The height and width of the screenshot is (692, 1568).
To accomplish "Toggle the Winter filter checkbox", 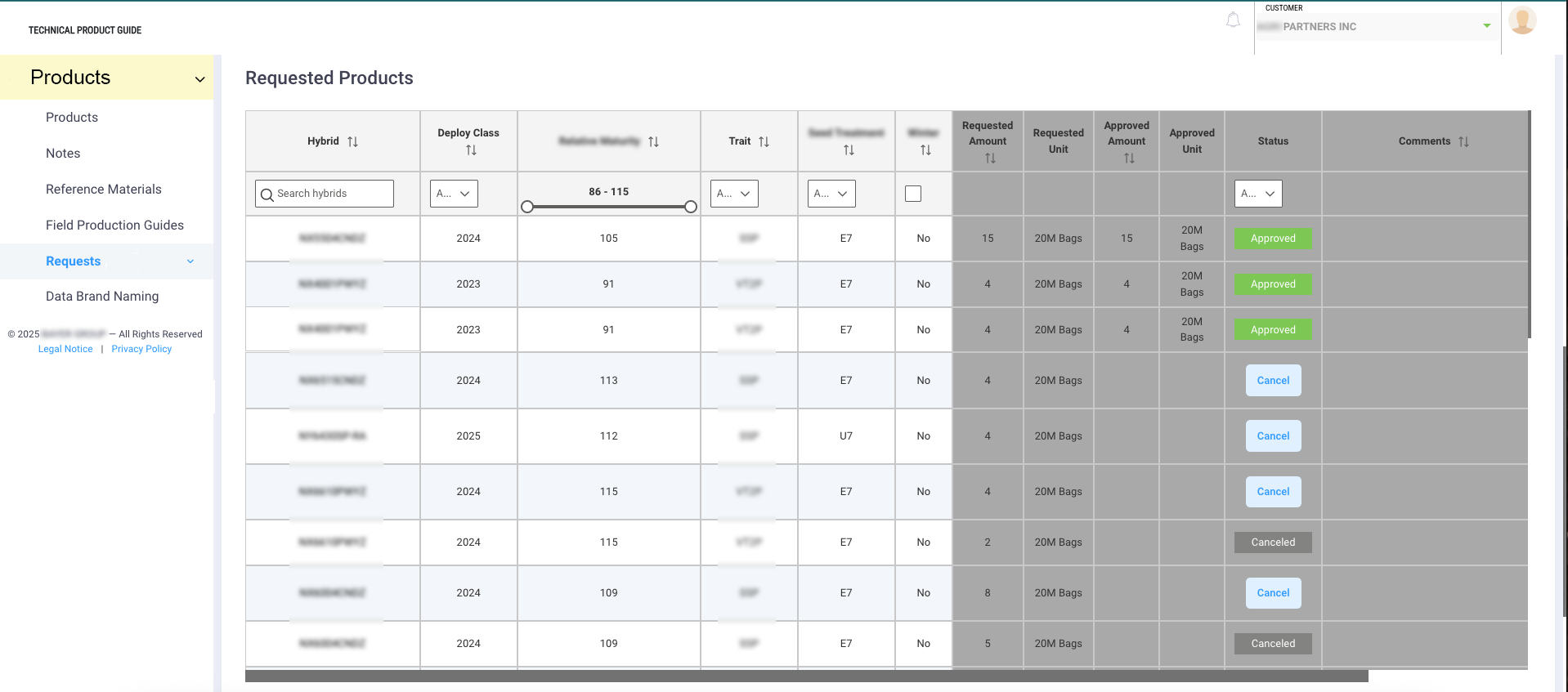I will pos(913,194).
